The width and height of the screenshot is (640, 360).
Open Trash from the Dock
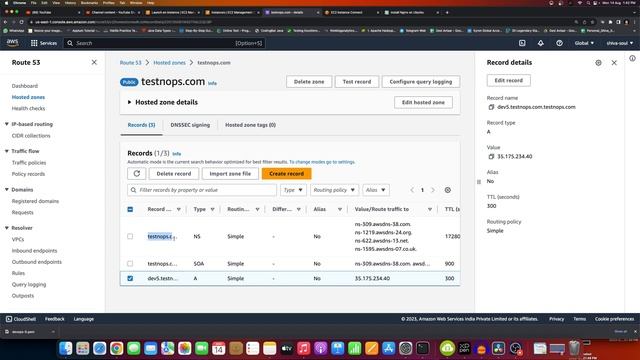pos(574,348)
